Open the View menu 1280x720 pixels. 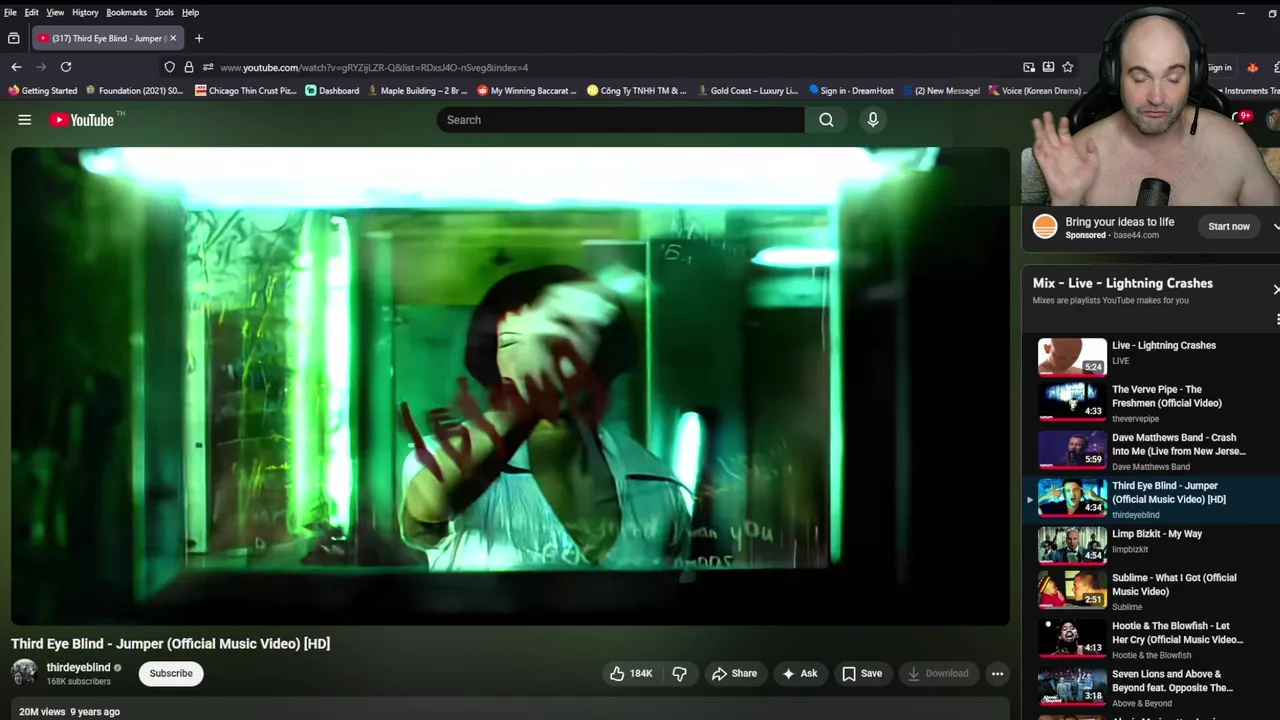click(x=55, y=12)
